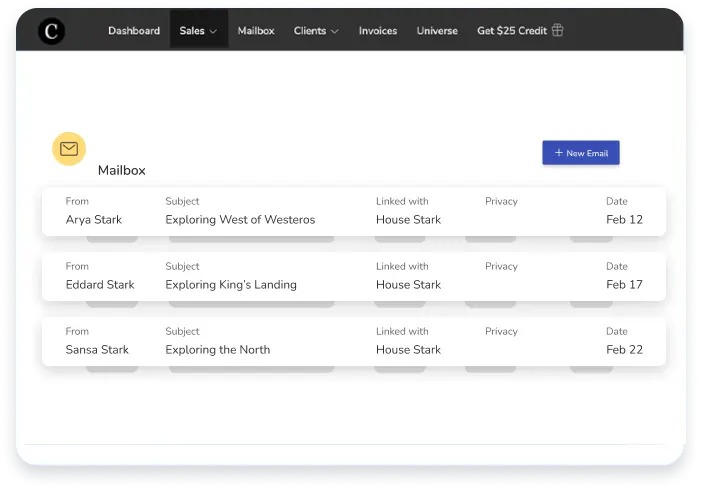Open the Clients dropdown in navigation
The image size is (701, 490).
pyautogui.click(x=316, y=31)
